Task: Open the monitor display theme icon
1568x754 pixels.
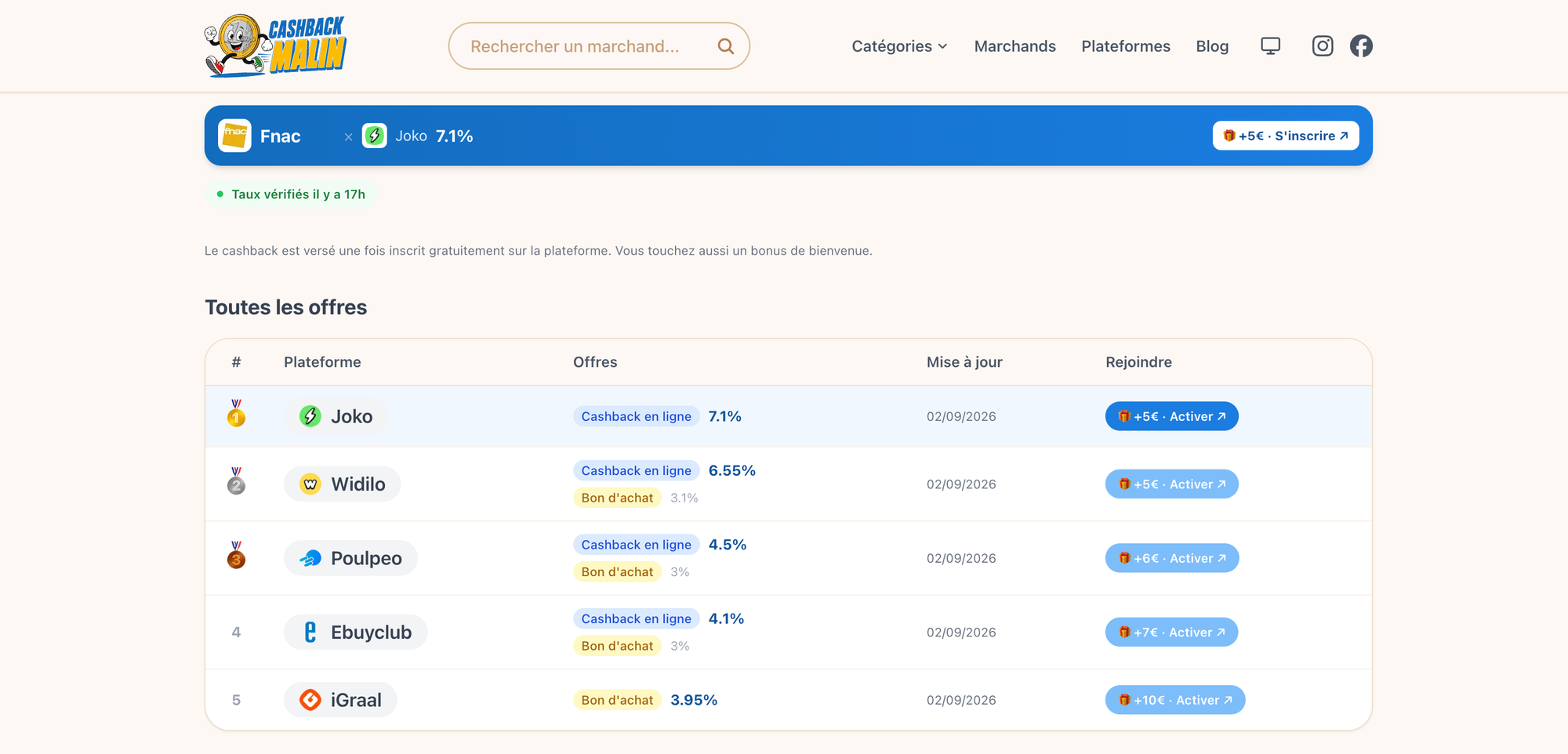Action: 1270,46
